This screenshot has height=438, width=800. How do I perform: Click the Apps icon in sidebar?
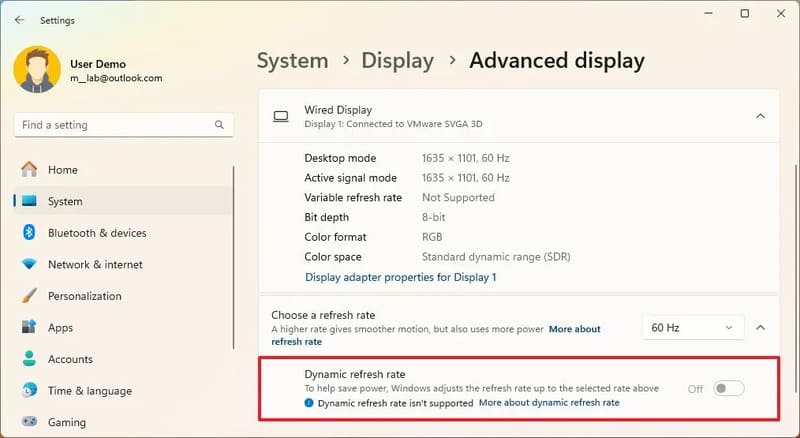click(x=29, y=327)
